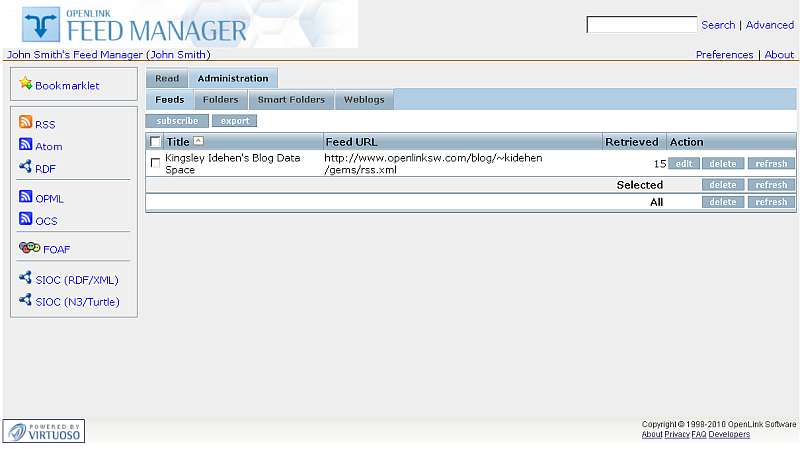The image size is (800, 449).
Task: Click the Atom feed icon
Action: [26, 145]
